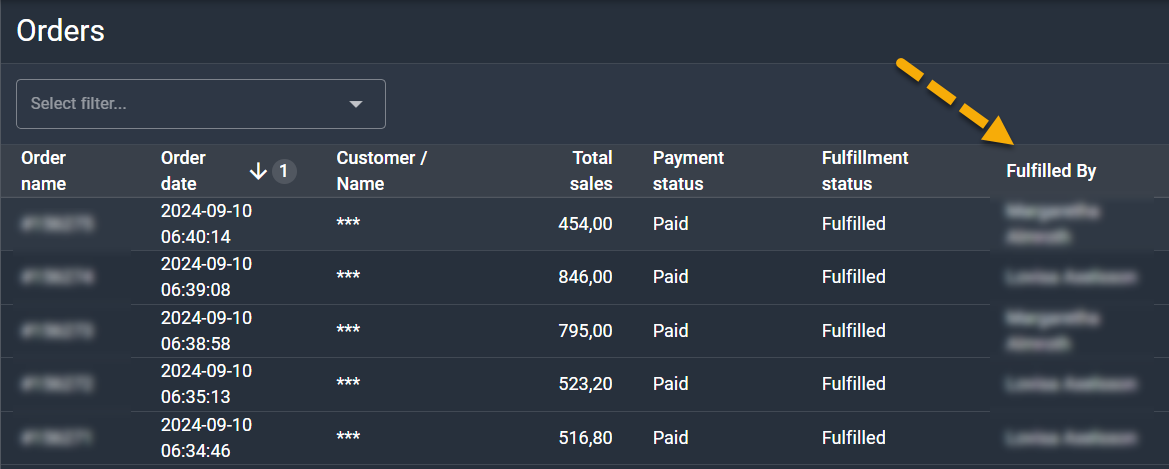Click the descending sort arrow on Order date
Image resolution: width=1169 pixels, height=469 pixels.
tap(258, 172)
